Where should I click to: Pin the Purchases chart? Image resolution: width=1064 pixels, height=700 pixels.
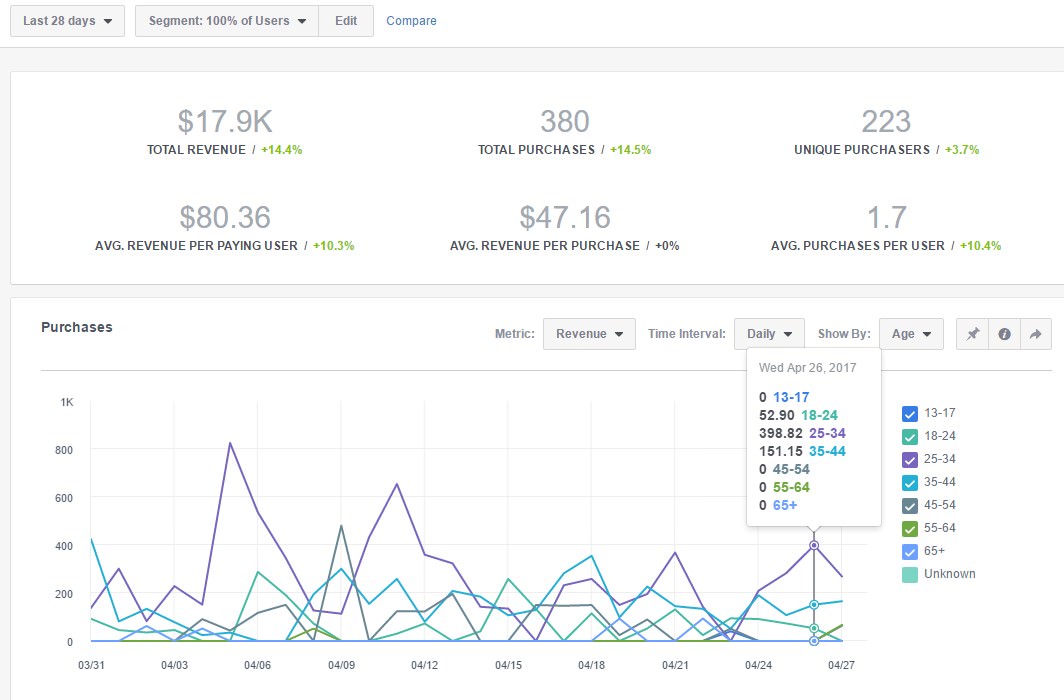click(972, 334)
